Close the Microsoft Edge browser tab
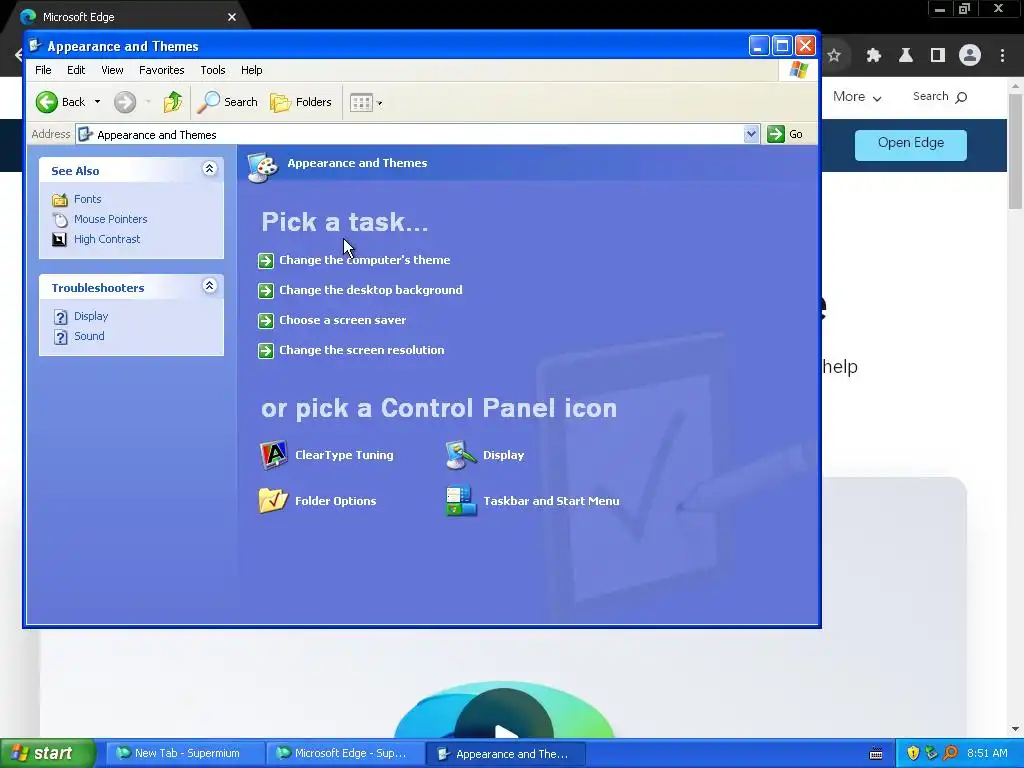This screenshot has width=1024, height=768. [232, 17]
